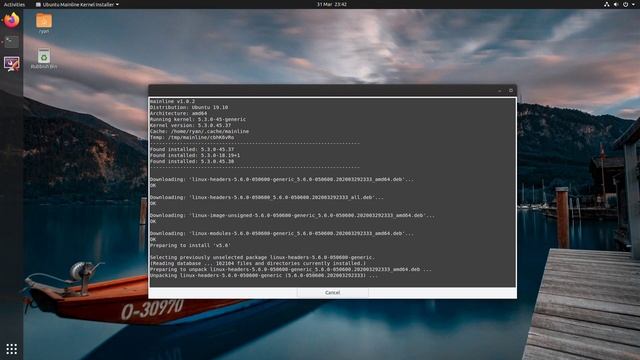This screenshot has width=640, height=360.
Task: Click the 'Preparing to unpack linux-headers' line
Action: click(x=291, y=269)
